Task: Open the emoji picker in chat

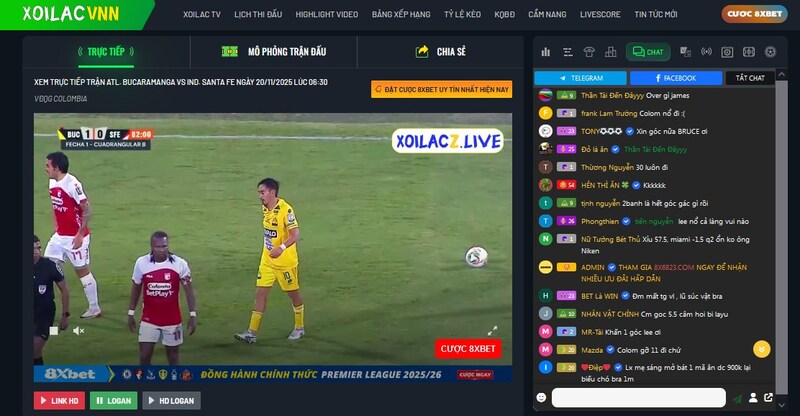Action: tap(541, 398)
